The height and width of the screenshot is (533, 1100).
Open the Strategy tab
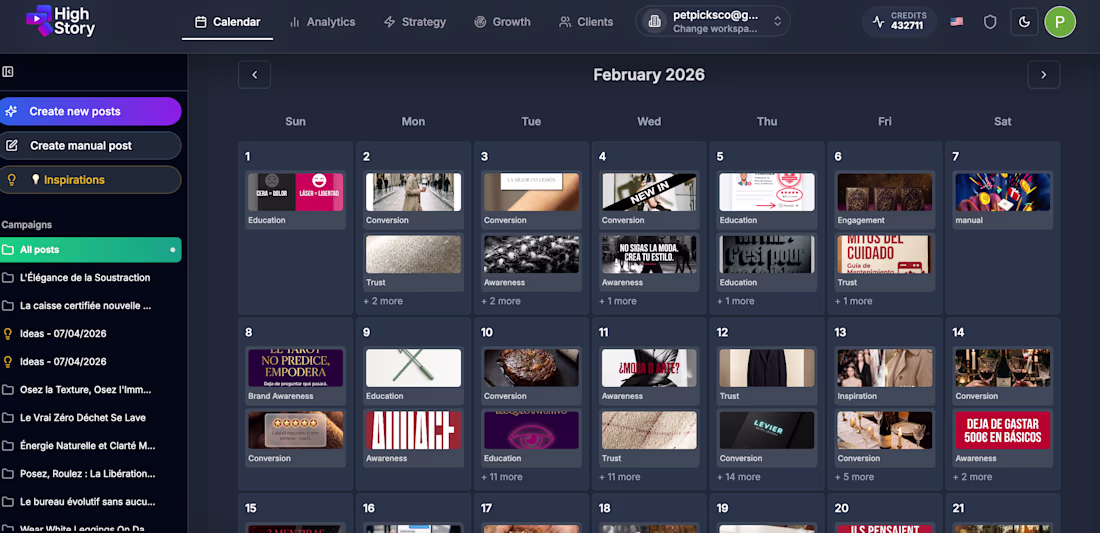(x=415, y=22)
